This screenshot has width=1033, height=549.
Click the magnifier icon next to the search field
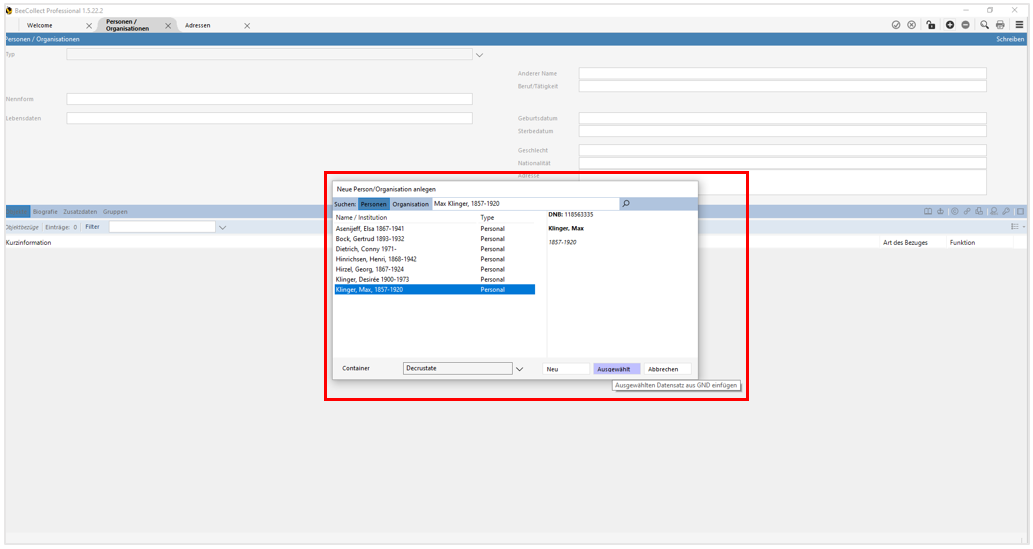pos(626,204)
